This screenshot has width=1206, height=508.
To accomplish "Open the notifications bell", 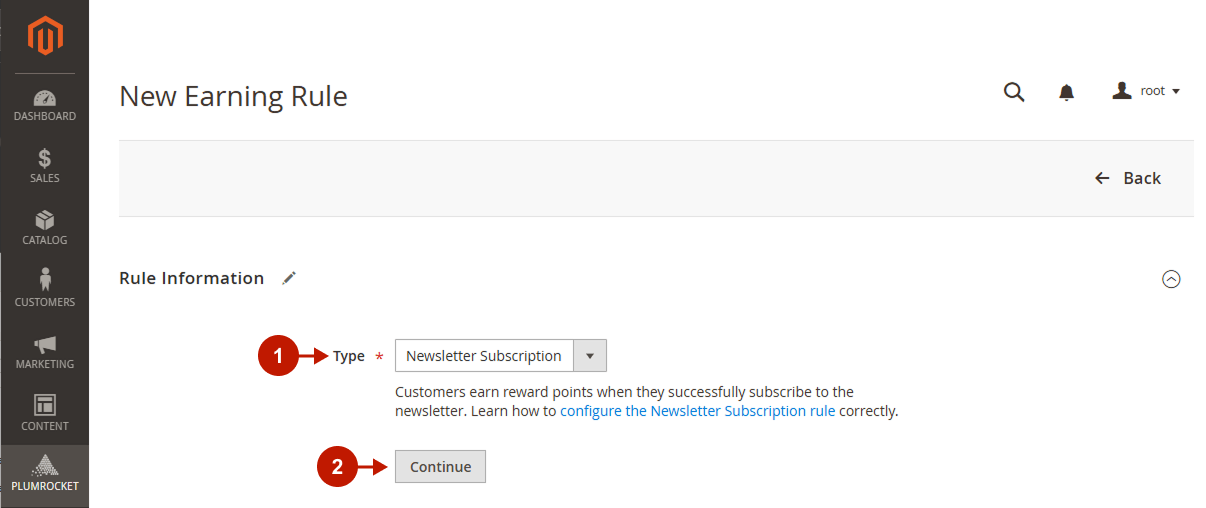I will [1067, 93].
